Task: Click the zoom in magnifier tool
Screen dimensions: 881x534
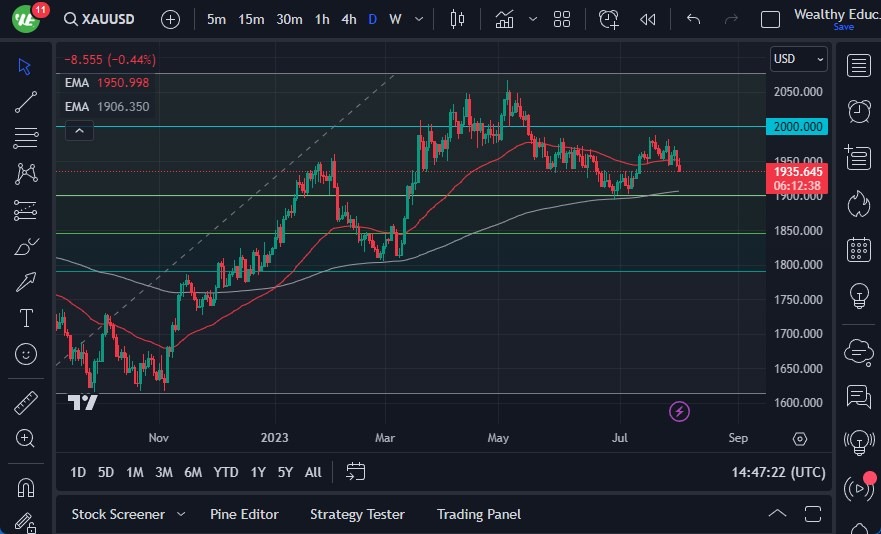Action: pos(26,438)
